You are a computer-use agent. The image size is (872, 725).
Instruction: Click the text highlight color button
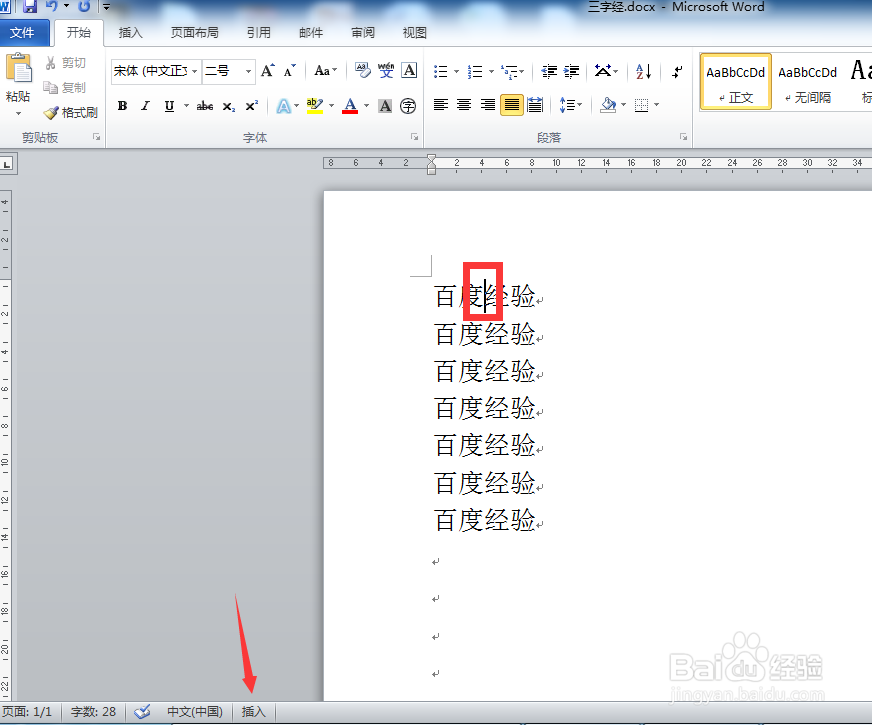click(x=315, y=106)
